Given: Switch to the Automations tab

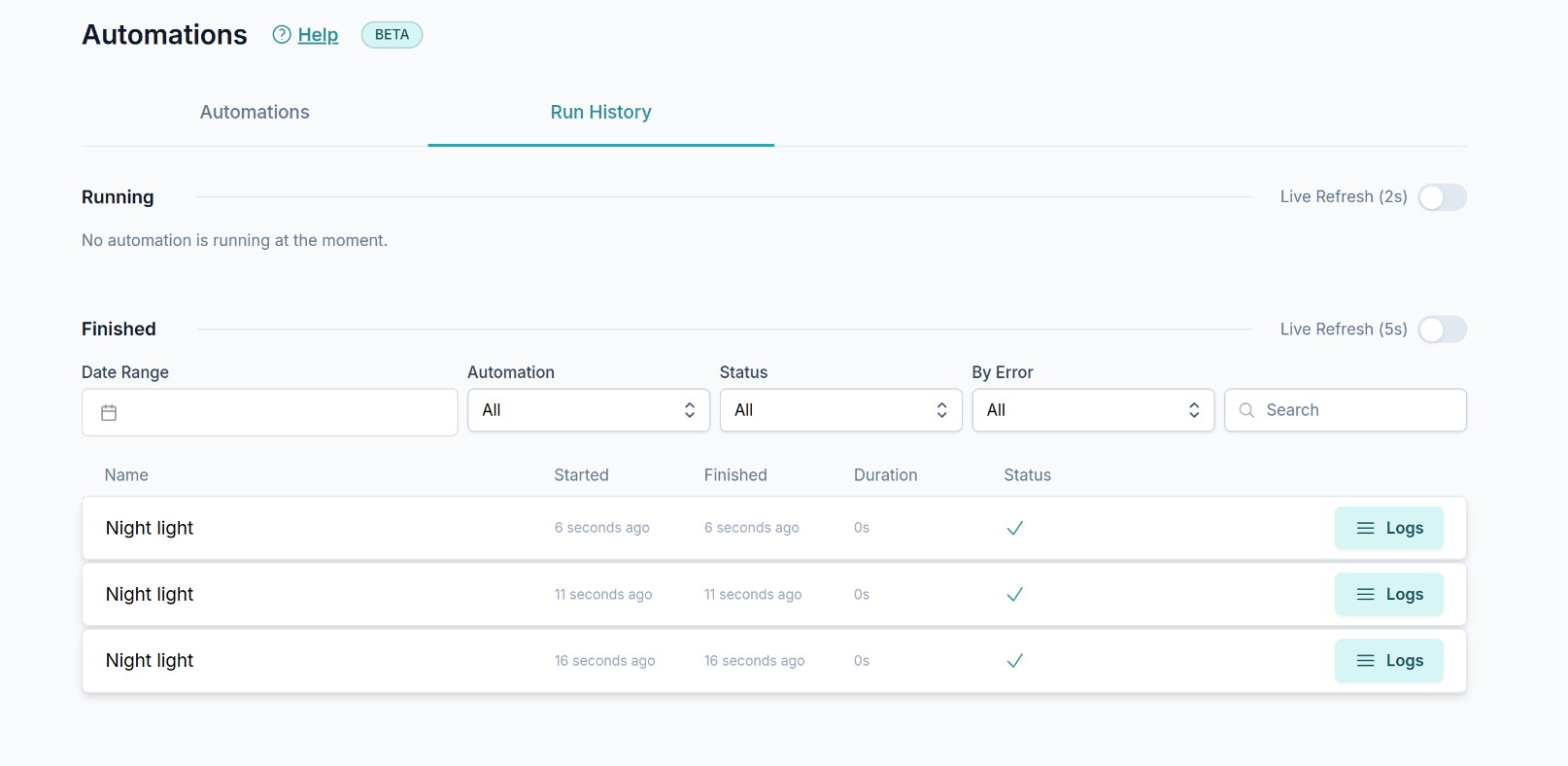Looking at the screenshot, I should pos(255,112).
